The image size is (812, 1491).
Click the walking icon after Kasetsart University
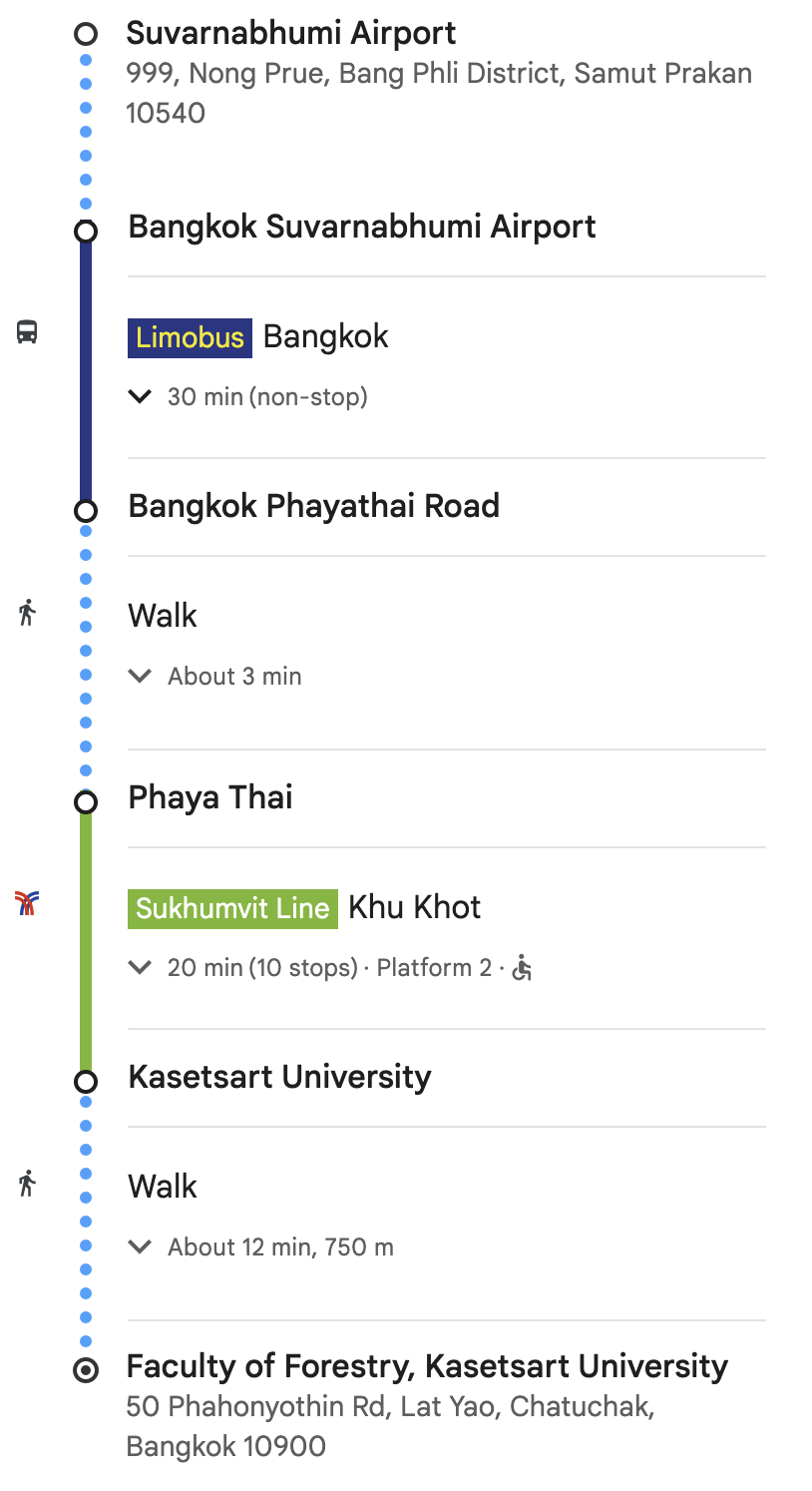27,1184
